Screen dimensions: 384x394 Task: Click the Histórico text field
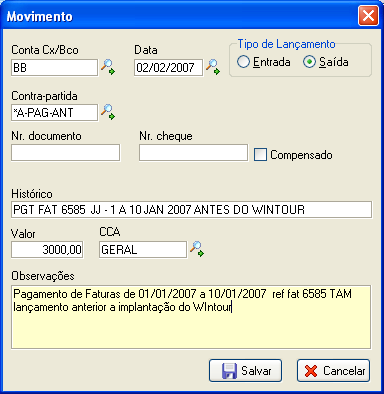tap(191, 210)
